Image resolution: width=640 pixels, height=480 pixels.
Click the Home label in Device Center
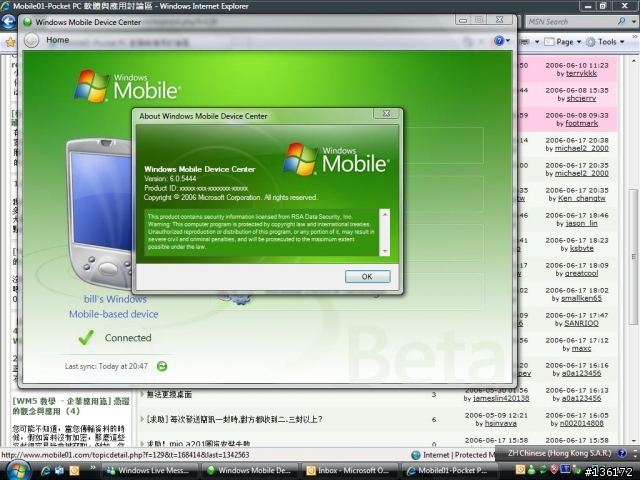point(57,40)
